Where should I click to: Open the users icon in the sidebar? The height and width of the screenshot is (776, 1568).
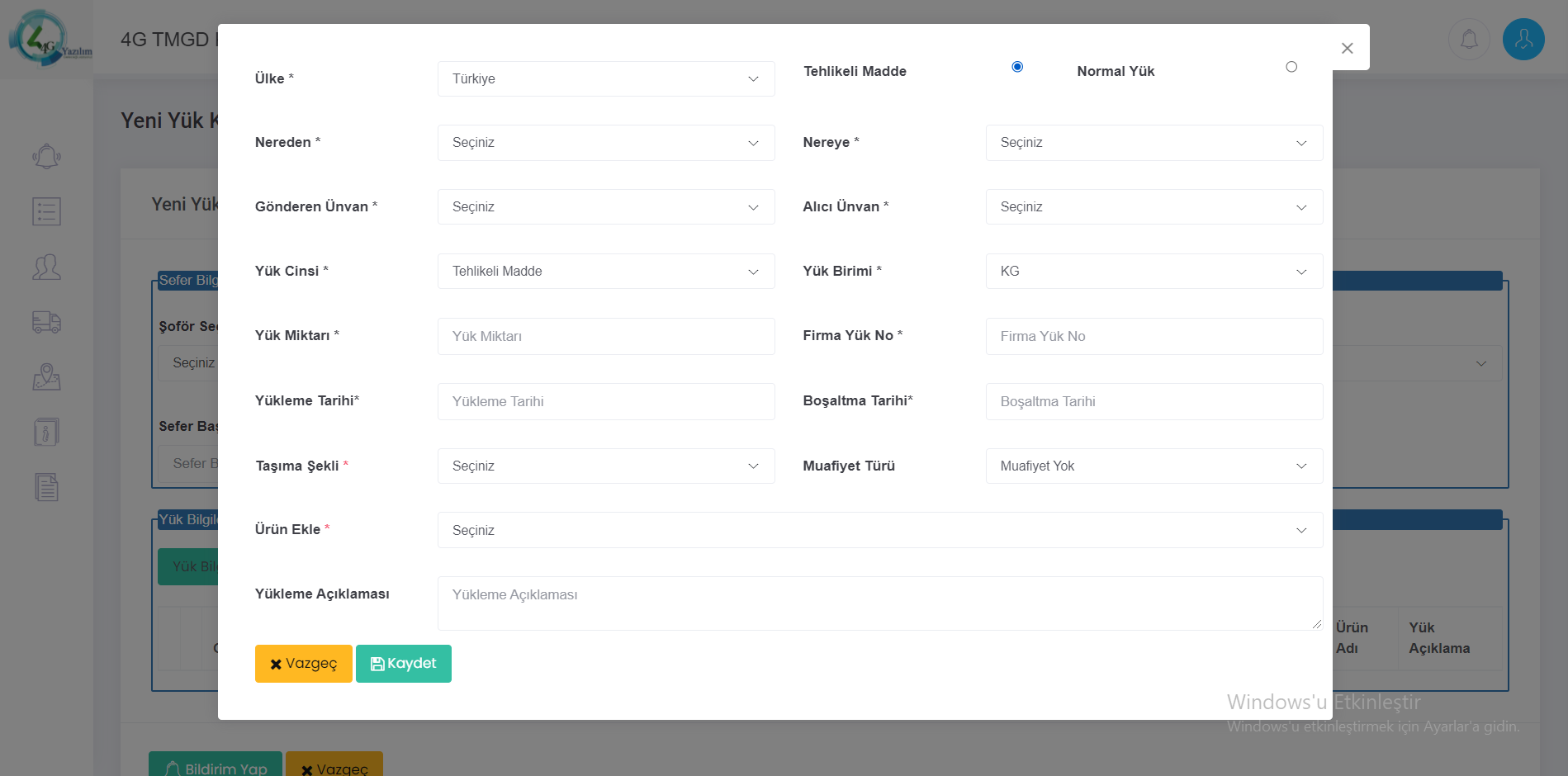tap(47, 267)
